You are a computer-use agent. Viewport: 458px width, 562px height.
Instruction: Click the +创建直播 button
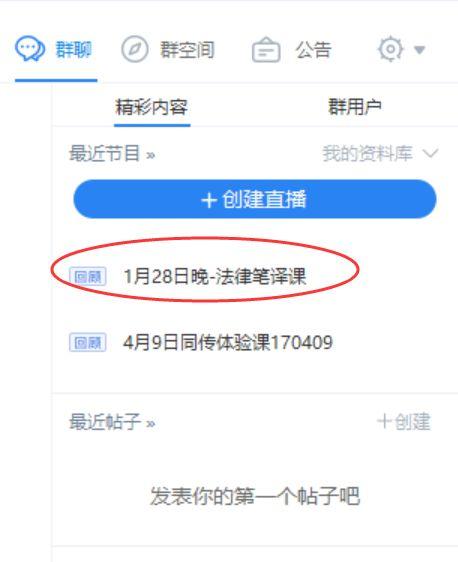[x=255, y=199]
